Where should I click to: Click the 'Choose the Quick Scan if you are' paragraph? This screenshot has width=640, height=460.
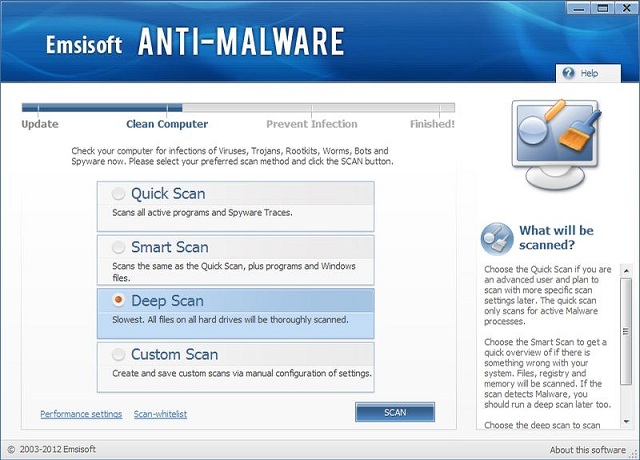(x=547, y=295)
